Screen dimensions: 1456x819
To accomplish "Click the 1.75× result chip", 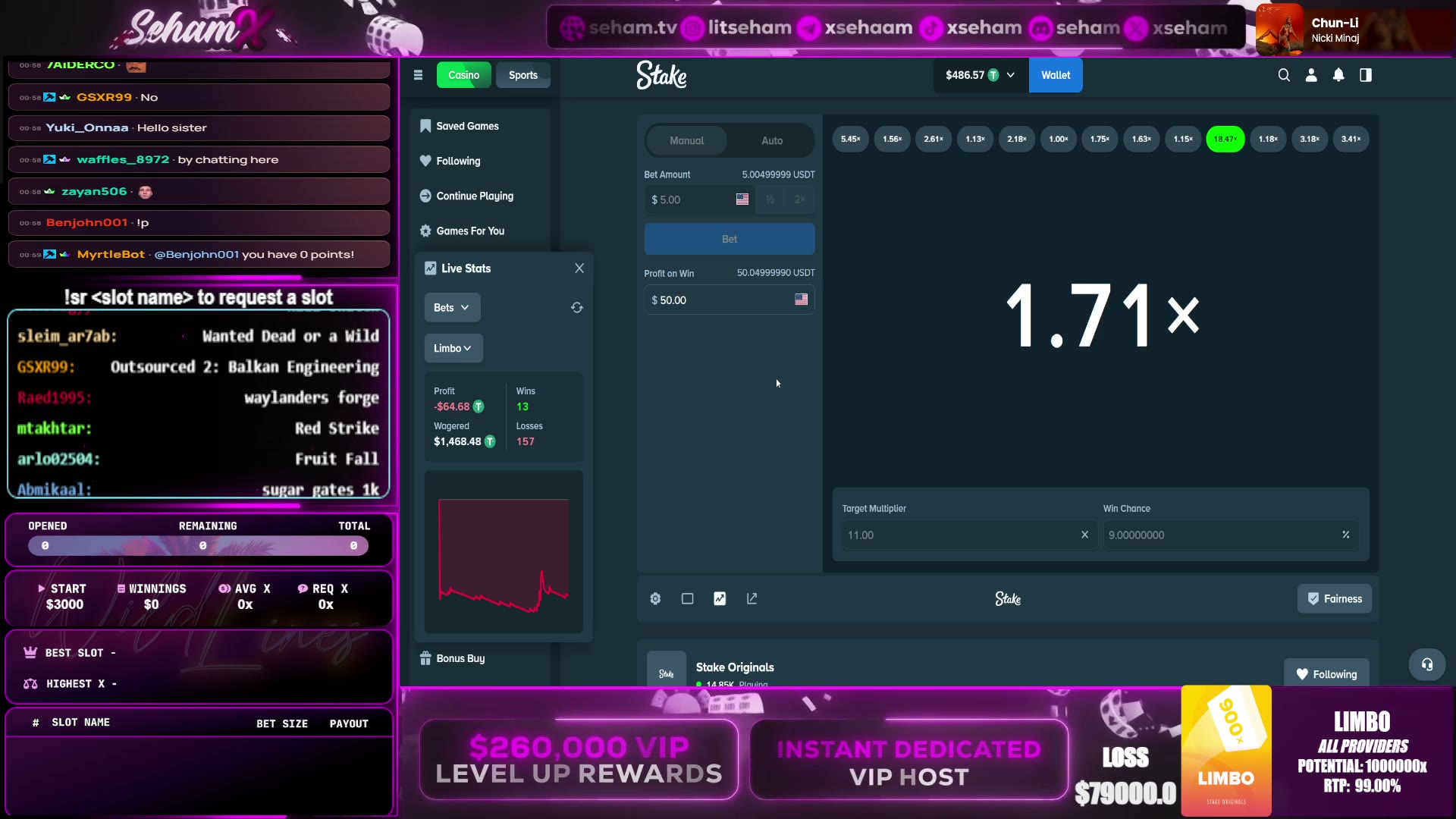I will click(x=1100, y=139).
